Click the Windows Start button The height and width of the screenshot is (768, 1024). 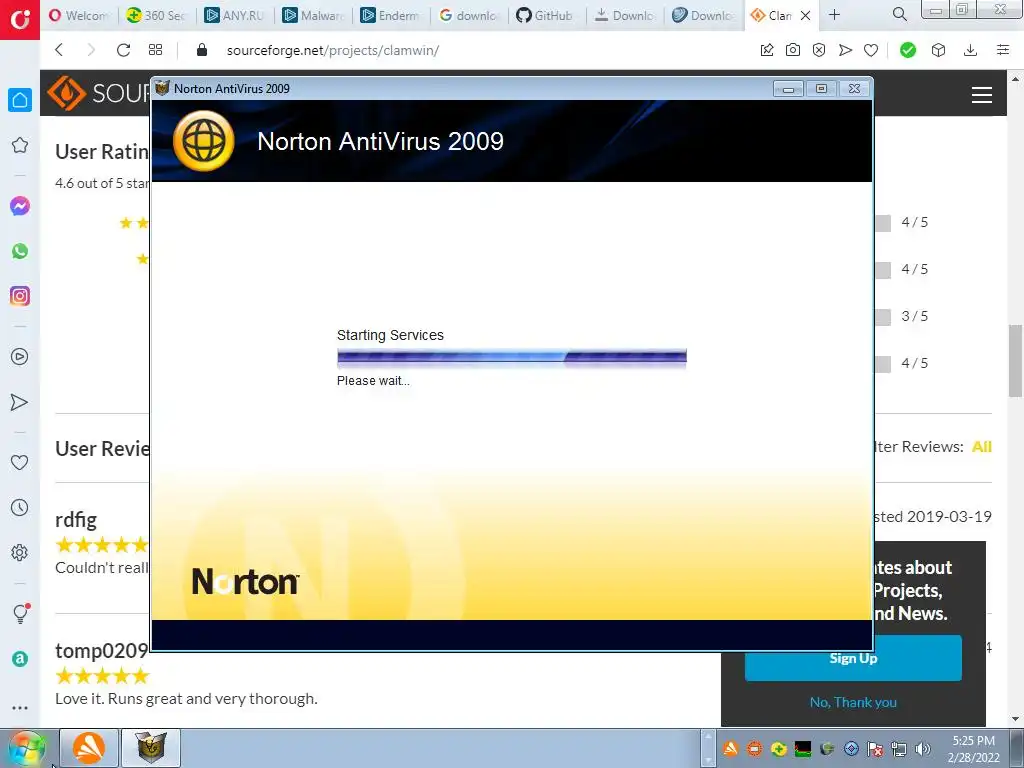pyautogui.click(x=27, y=748)
